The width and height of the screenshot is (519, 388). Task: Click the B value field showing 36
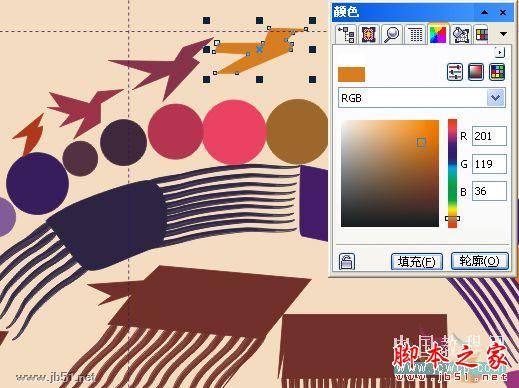click(x=489, y=191)
